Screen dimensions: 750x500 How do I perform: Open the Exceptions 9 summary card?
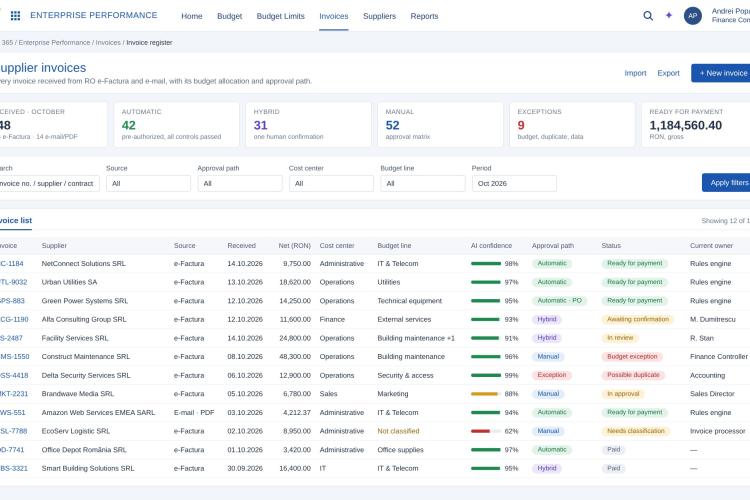(572, 124)
